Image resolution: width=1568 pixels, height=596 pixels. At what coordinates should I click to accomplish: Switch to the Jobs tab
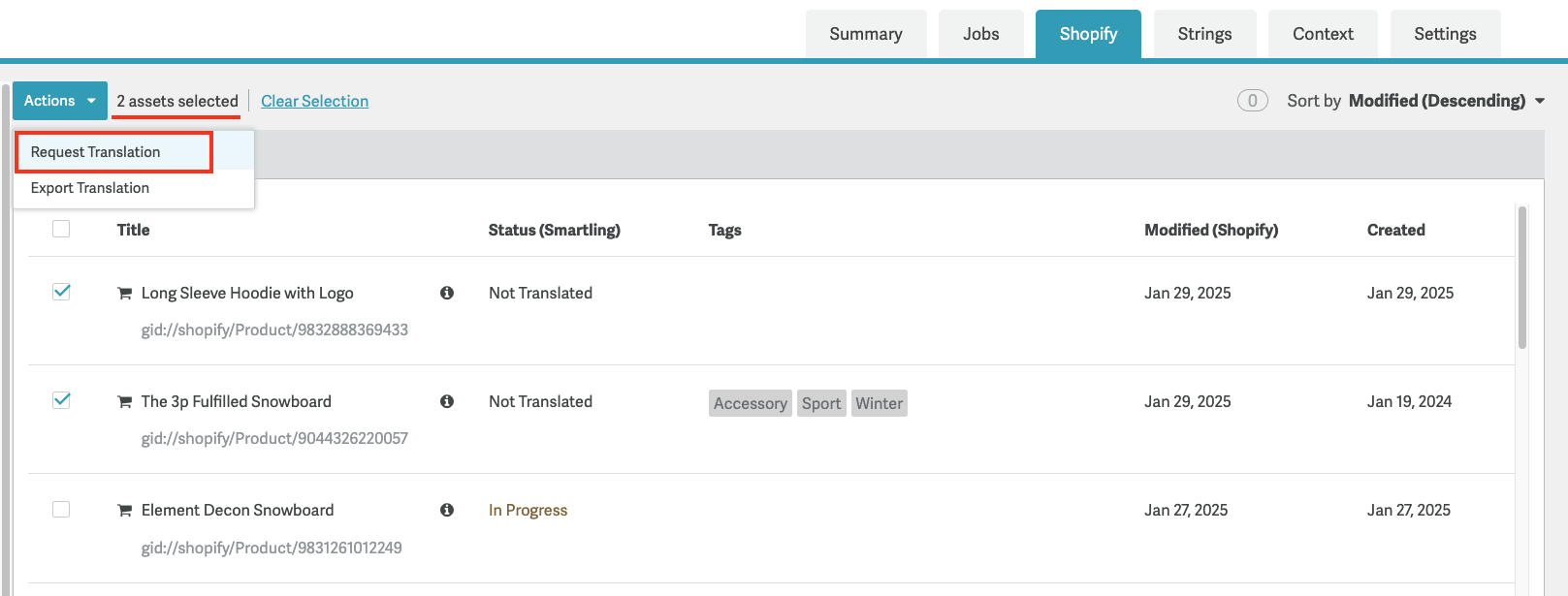tap(981, 34)
